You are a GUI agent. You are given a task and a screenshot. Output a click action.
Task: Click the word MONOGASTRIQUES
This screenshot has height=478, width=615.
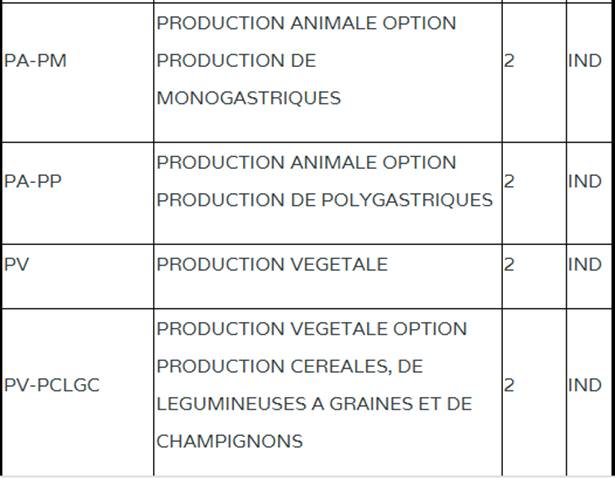pos(248,98)
